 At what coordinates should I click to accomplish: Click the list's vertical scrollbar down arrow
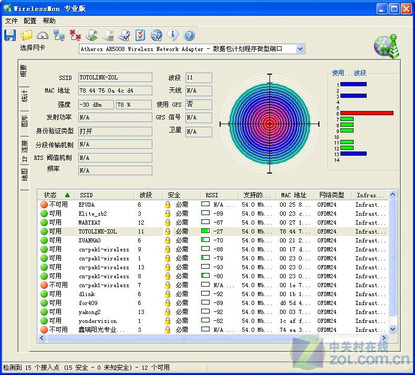(x=393, y=329)
